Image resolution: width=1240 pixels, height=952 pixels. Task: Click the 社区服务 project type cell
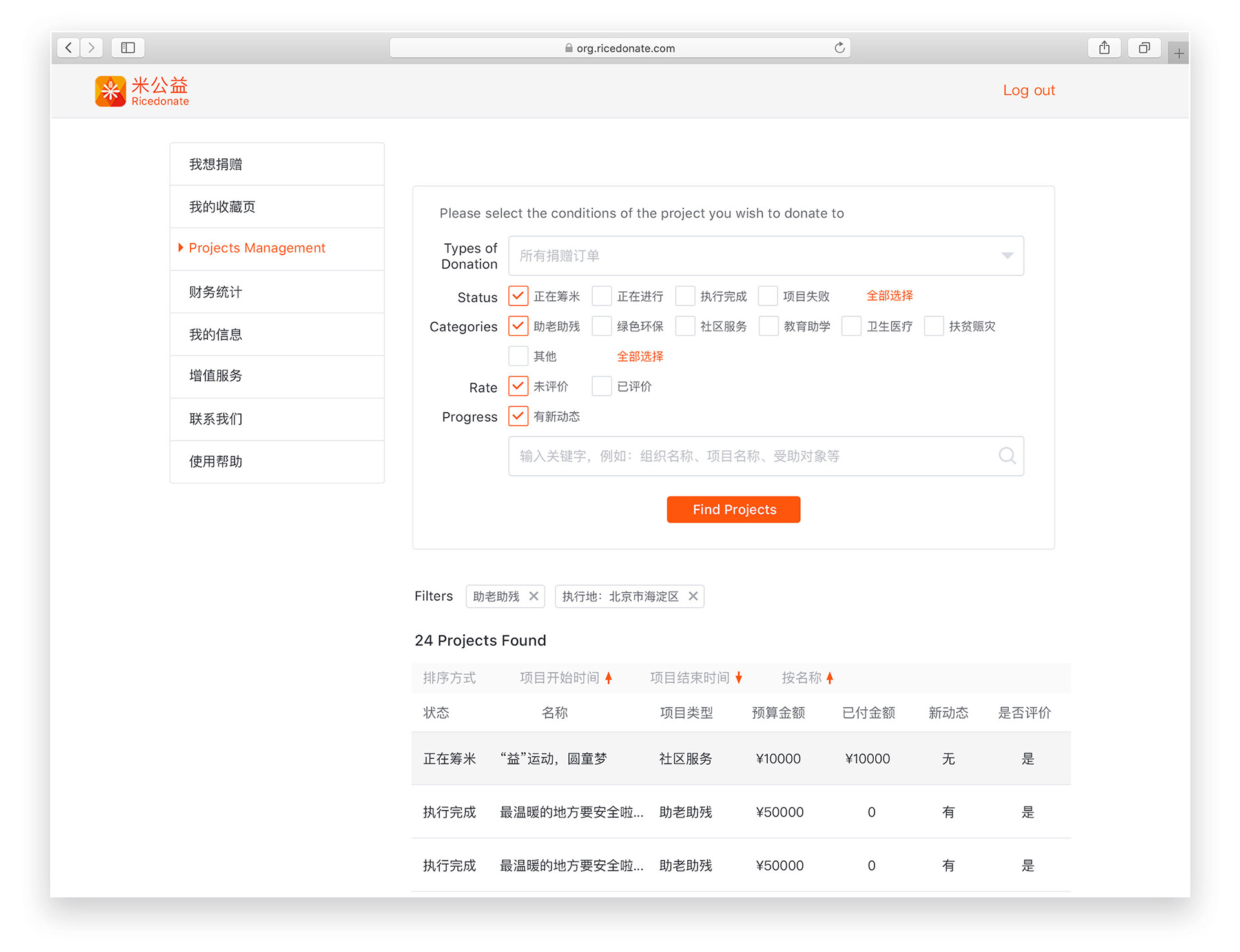pyautogui.click(x=685, y=759)
